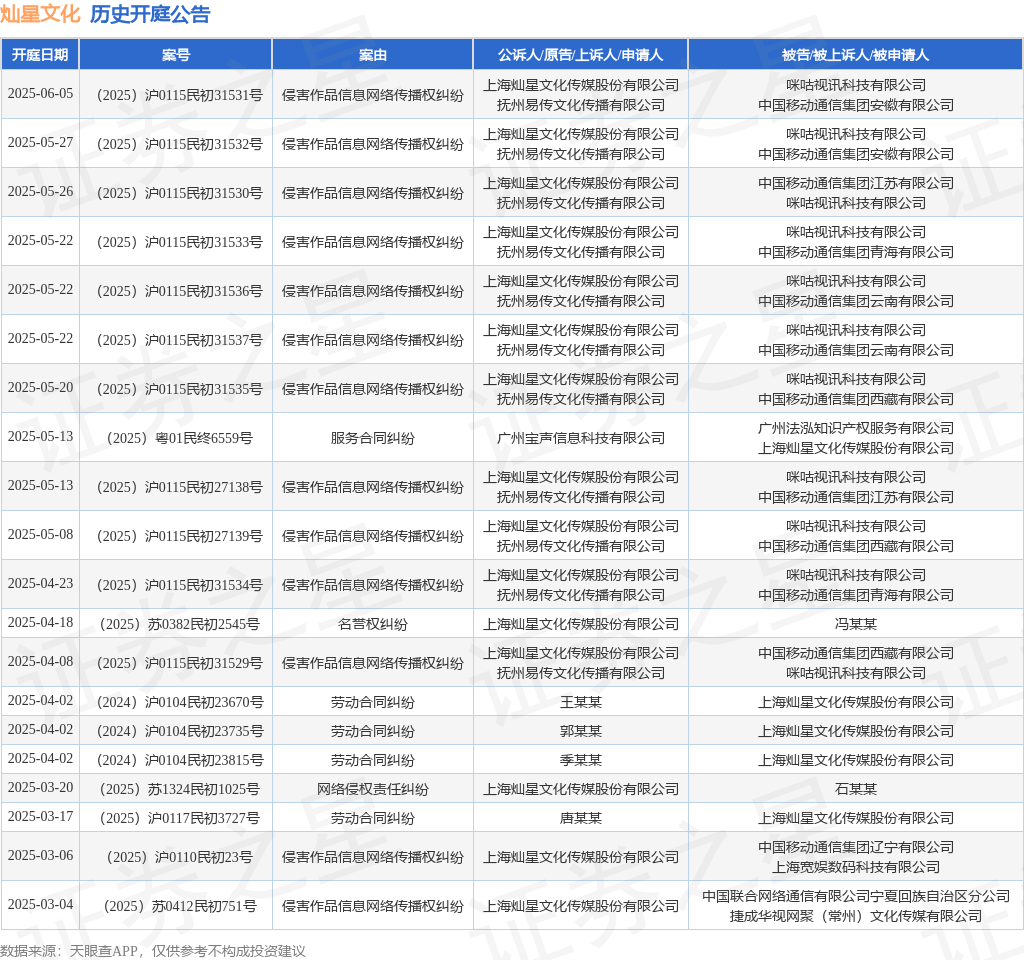1024x960 pixels.
Task: Select the date 2025-05-26
Action: 40,191
